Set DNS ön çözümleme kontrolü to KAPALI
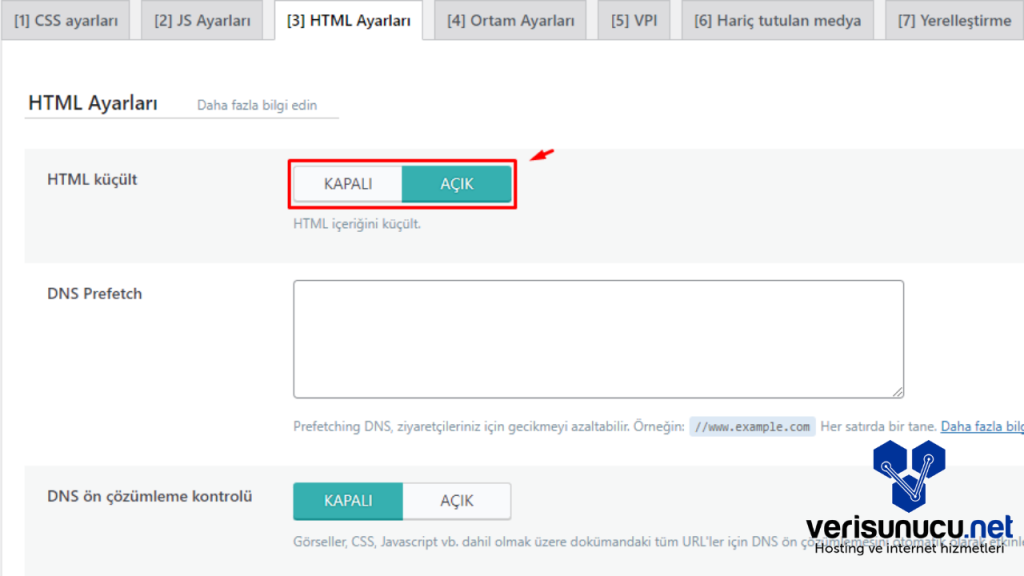Image resolution: width=1024 pixels, height=576 pixels. coord(348,501)
